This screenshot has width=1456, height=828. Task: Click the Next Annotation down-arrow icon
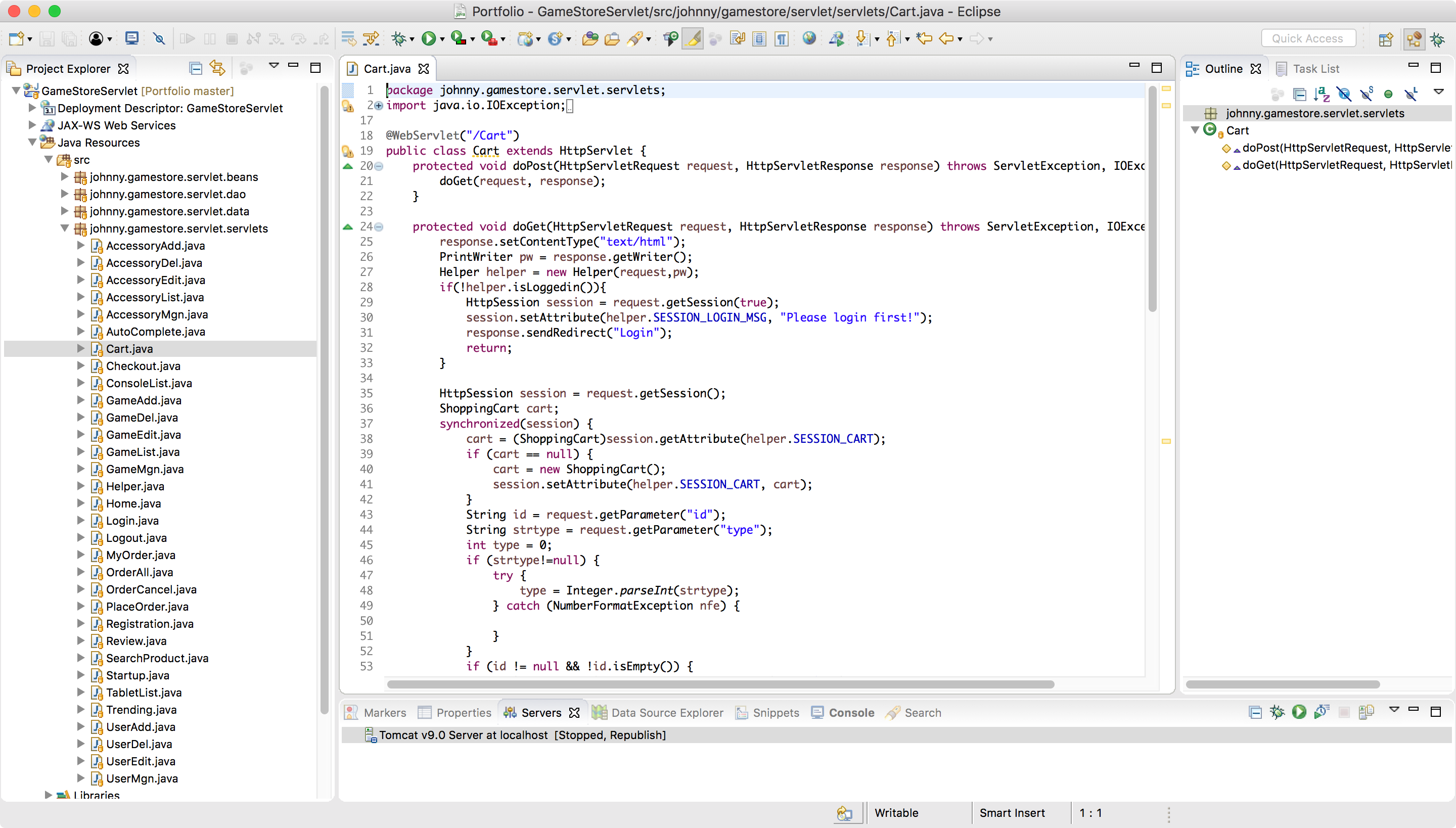(862, 38)
